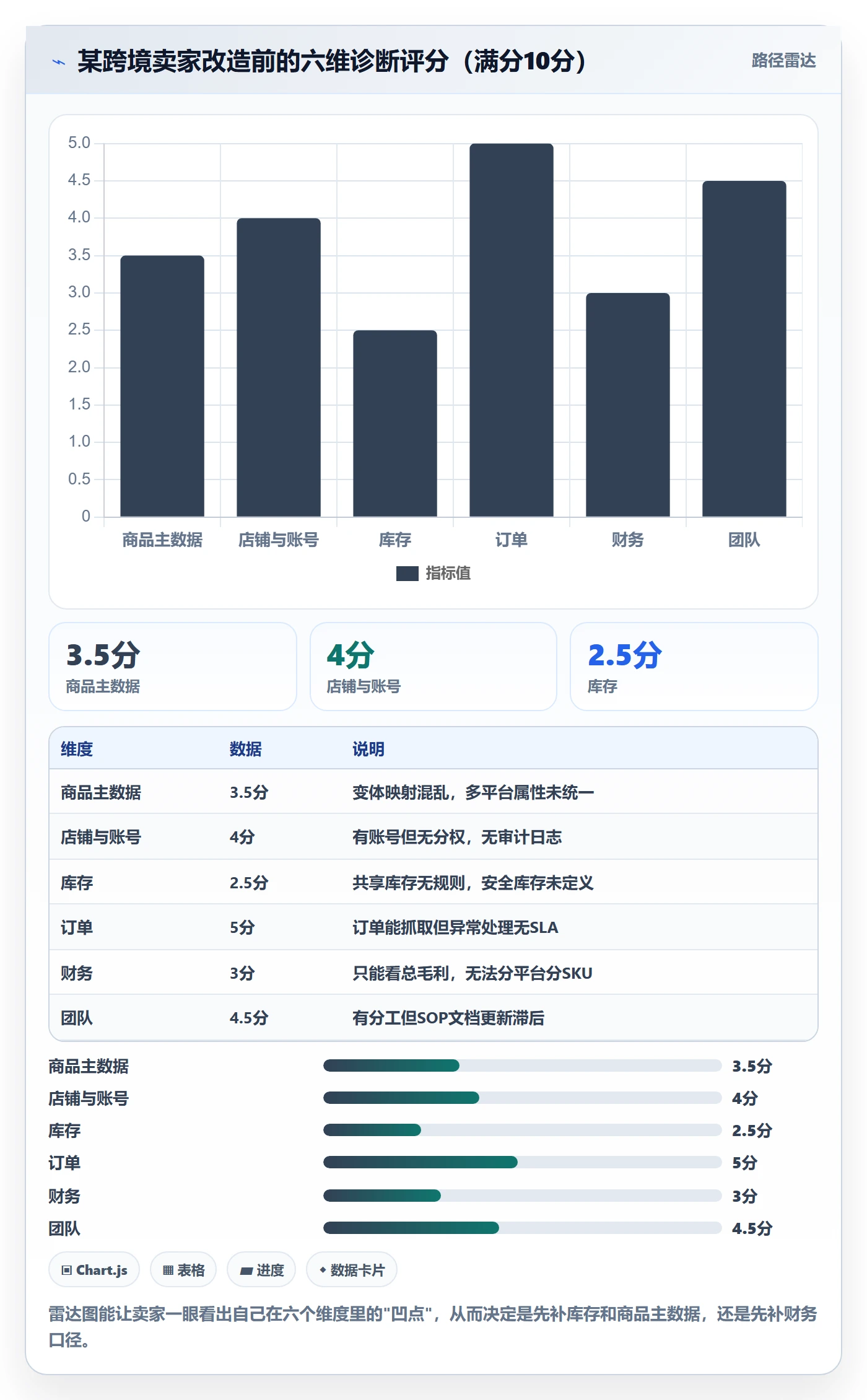Select table cell 有分工但SOP文档更新滞后
This screenshot has width=867, height=1400.
[x=448, y=1018]
